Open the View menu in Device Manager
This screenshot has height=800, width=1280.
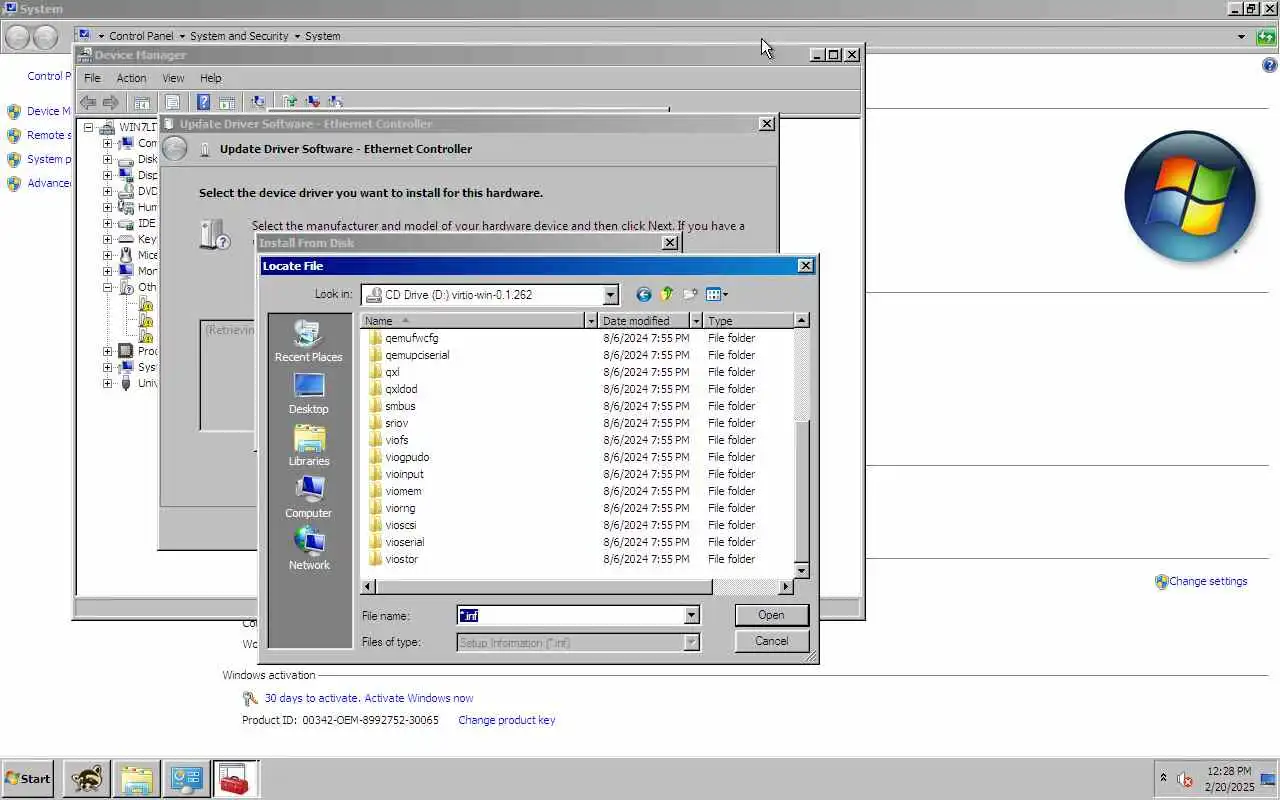click(173, 78)
